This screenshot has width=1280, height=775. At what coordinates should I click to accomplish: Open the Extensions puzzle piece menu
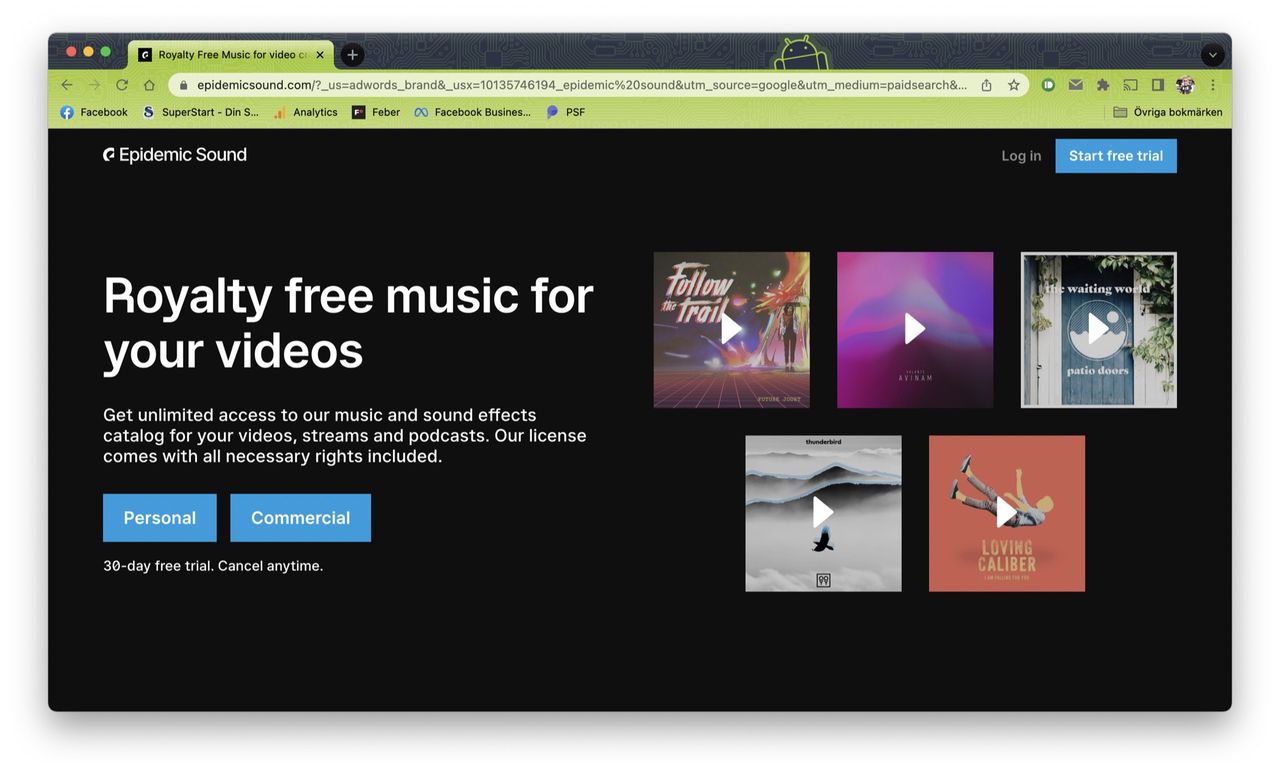pos(1103,85)
